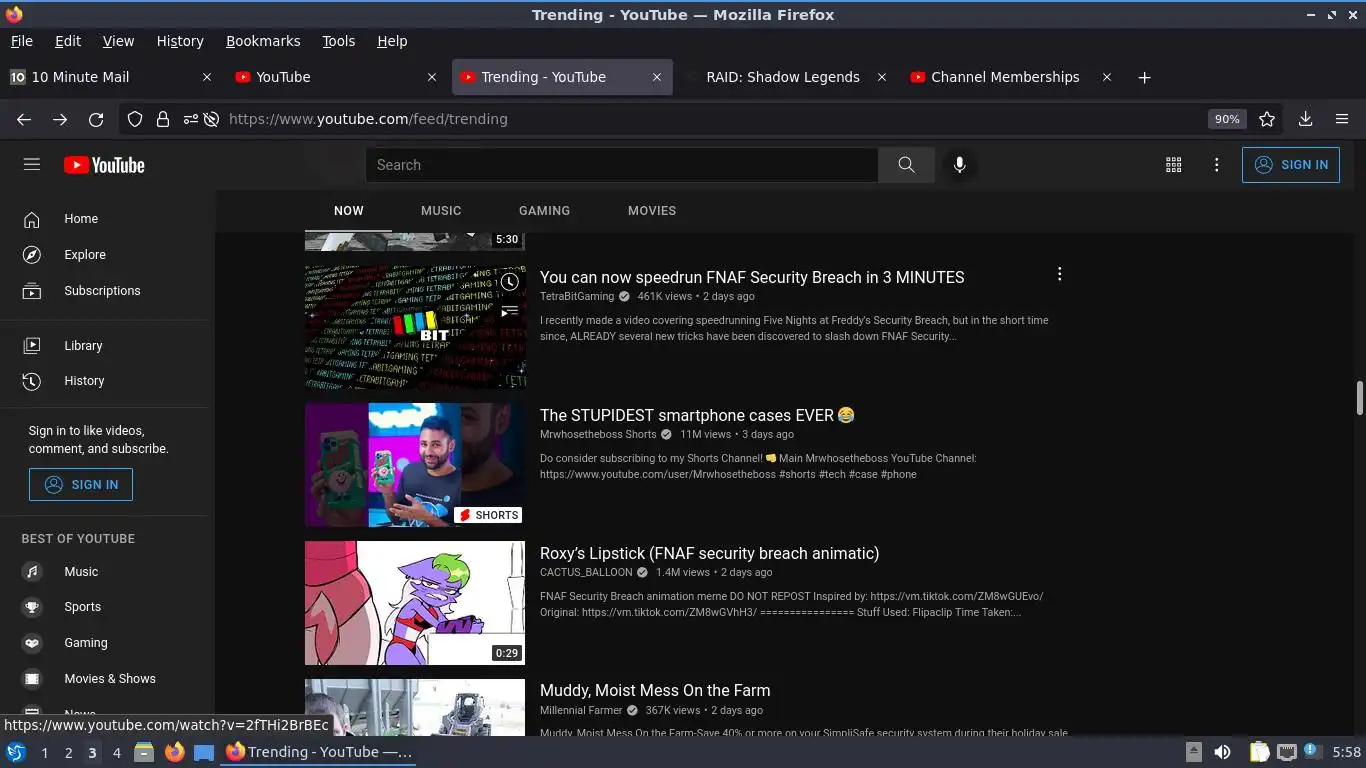1366x768 pixels.
Task: Click Add to queue icon on FNAF speedrun thumbnail
Action: [510, 311]
